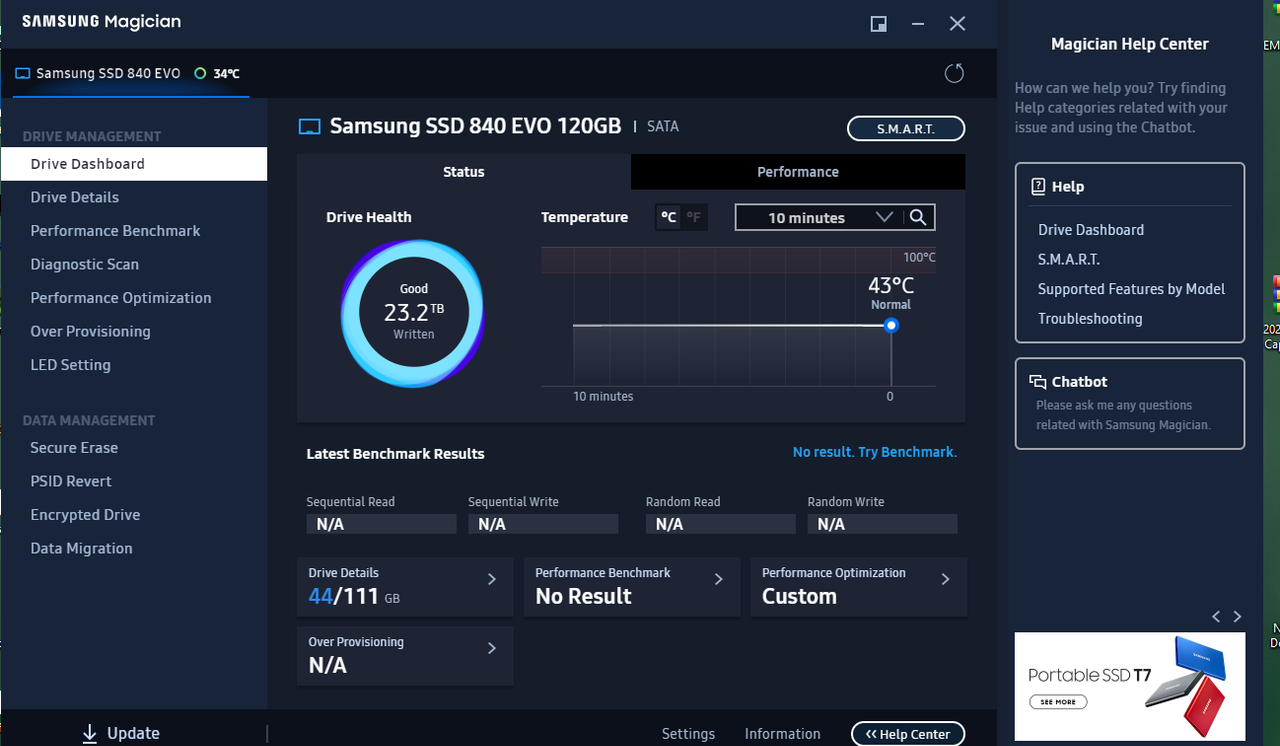Close the Samsung Magician window
Image resolution: width=1280 pixels, height=746 pixels.
pos(957,23)
